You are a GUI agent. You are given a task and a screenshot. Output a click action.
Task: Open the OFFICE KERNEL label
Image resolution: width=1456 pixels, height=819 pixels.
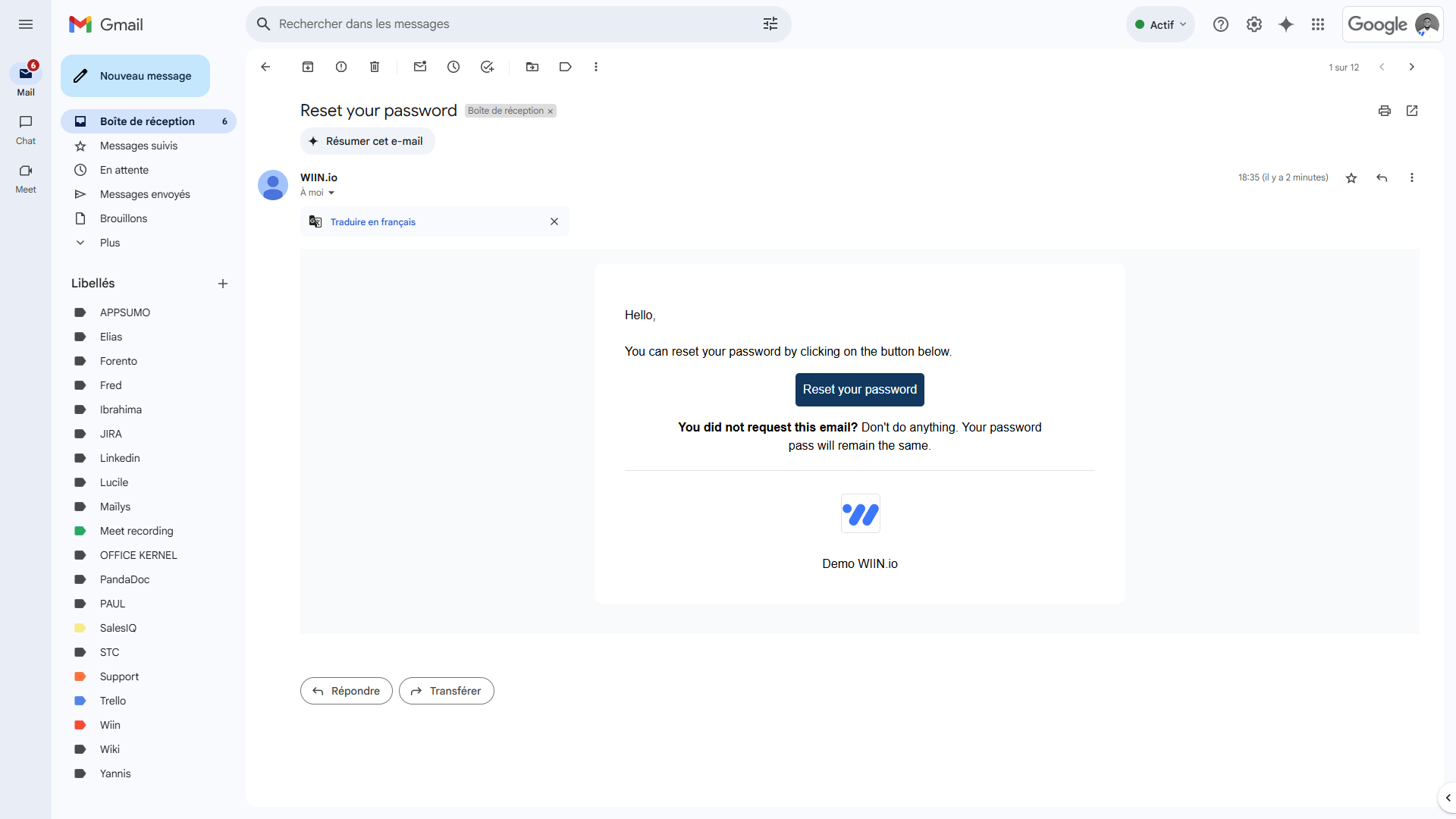click(148, 555)
